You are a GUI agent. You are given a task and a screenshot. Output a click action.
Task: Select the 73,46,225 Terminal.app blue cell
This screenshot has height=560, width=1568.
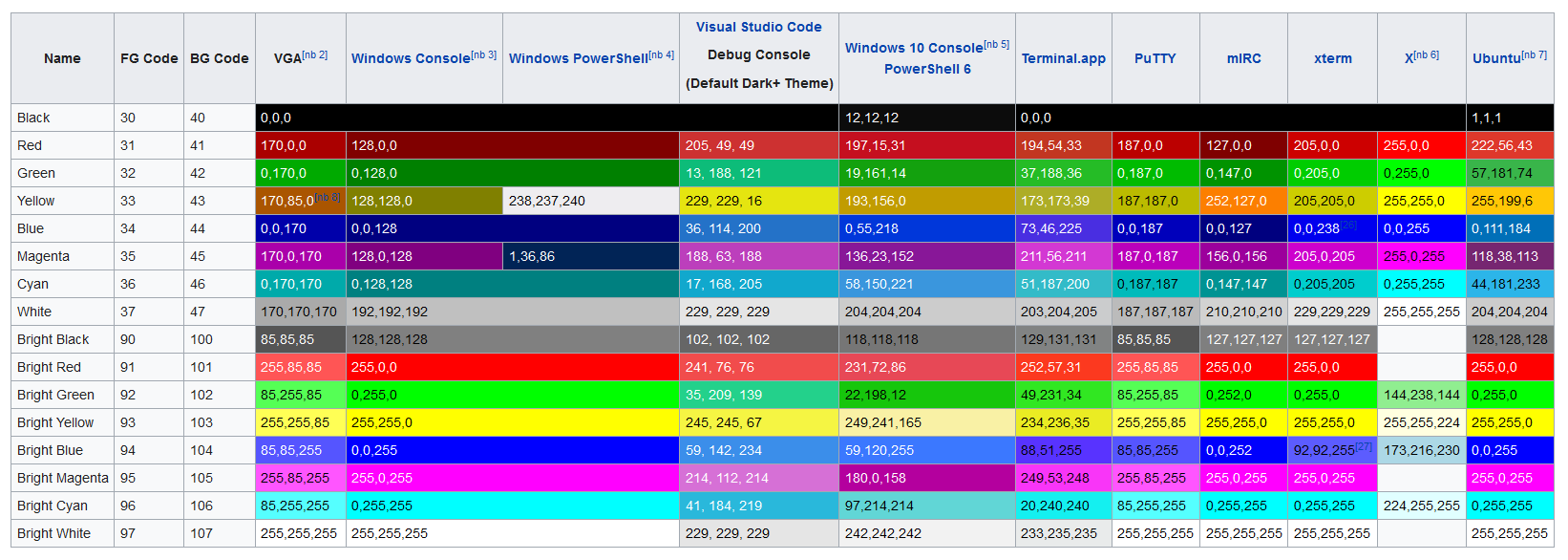point(1064,228)
